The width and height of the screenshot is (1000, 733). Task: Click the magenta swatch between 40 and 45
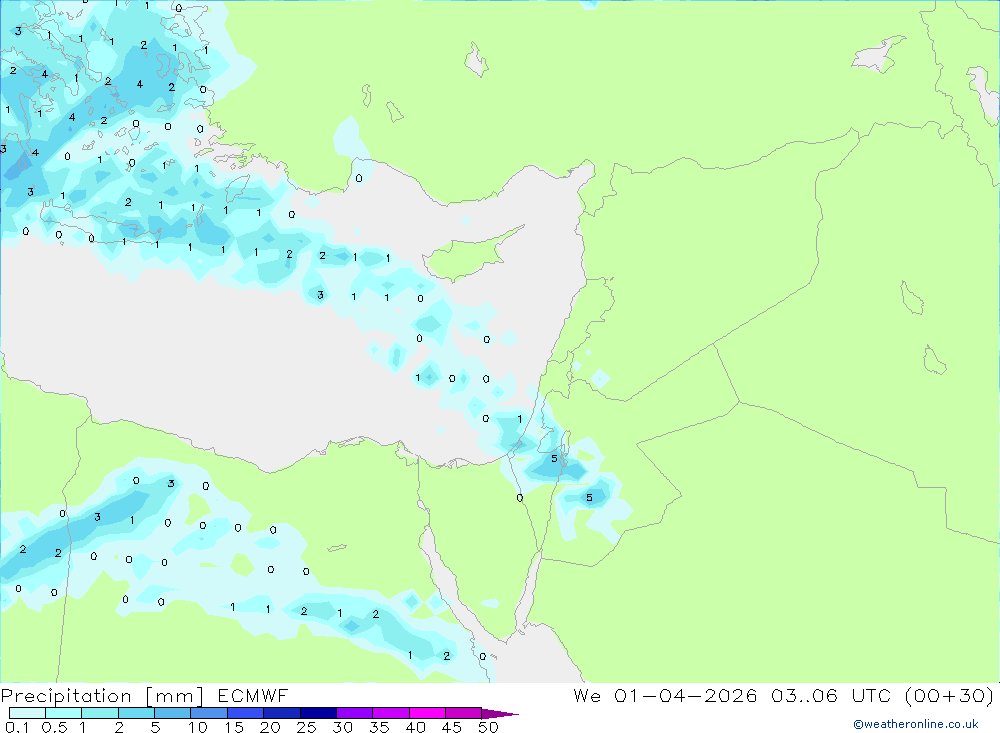pos(427,713)
